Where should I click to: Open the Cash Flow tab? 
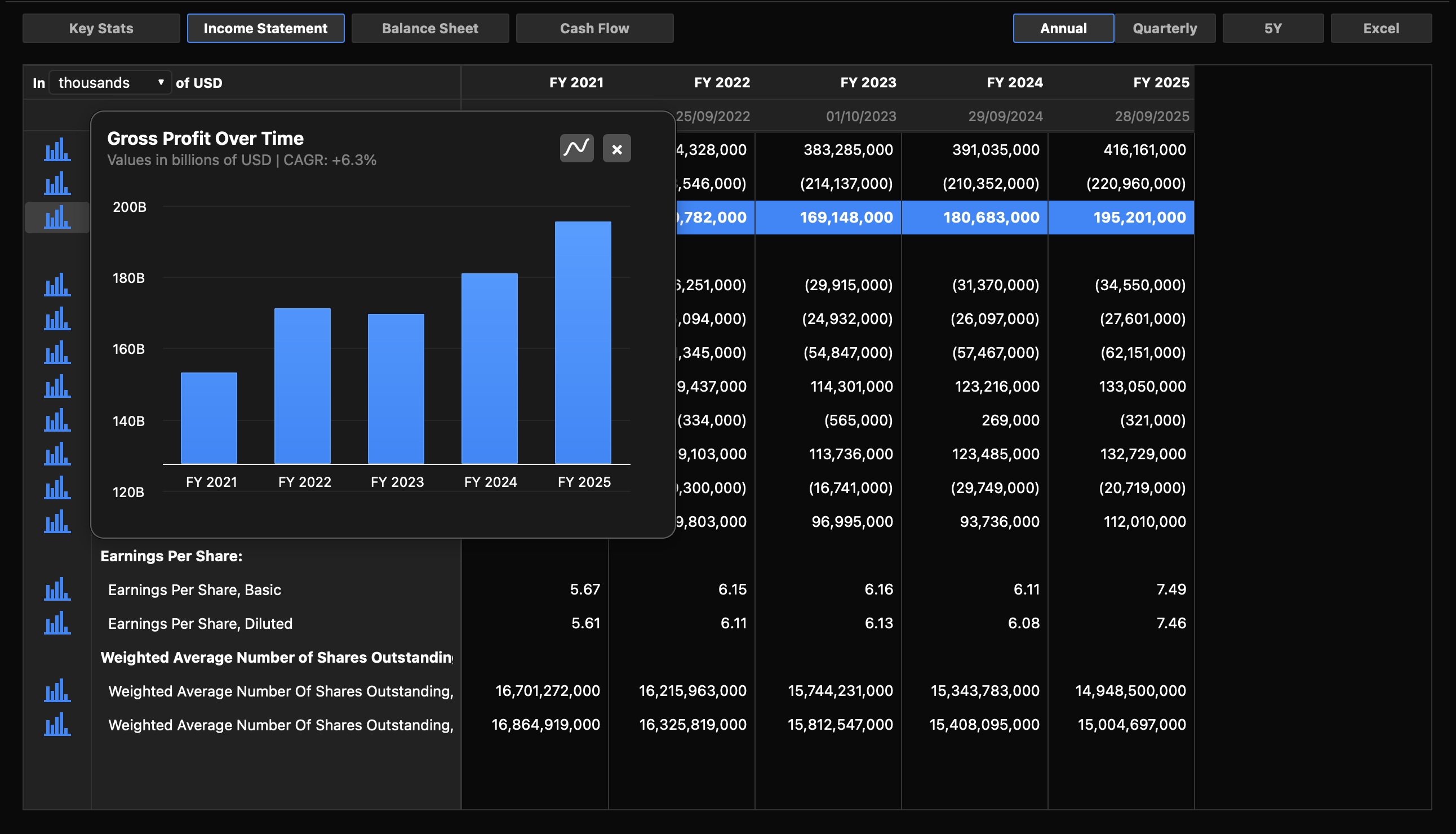(x=594, y=28)
